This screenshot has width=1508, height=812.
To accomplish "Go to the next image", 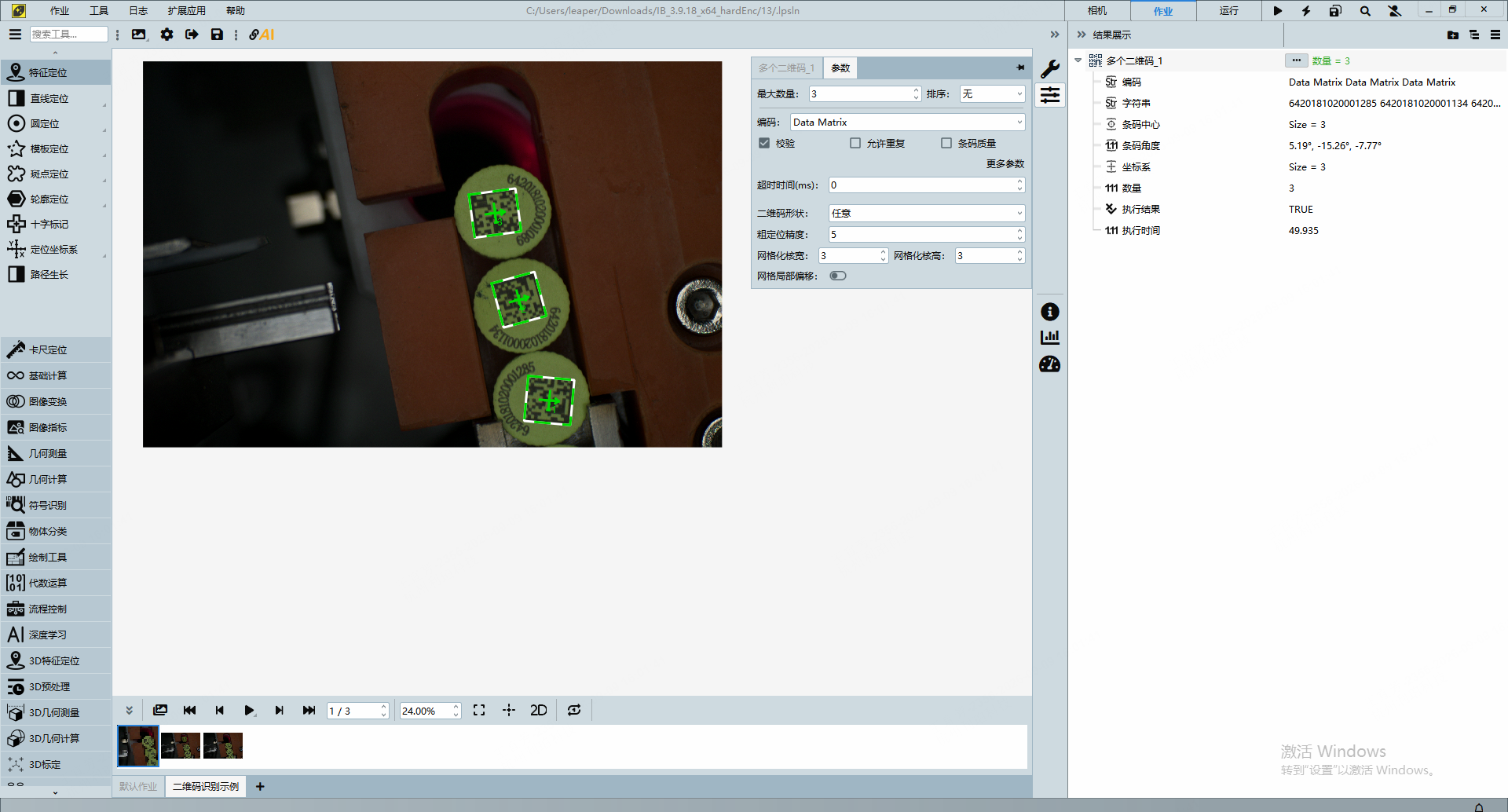I will 279,710.
